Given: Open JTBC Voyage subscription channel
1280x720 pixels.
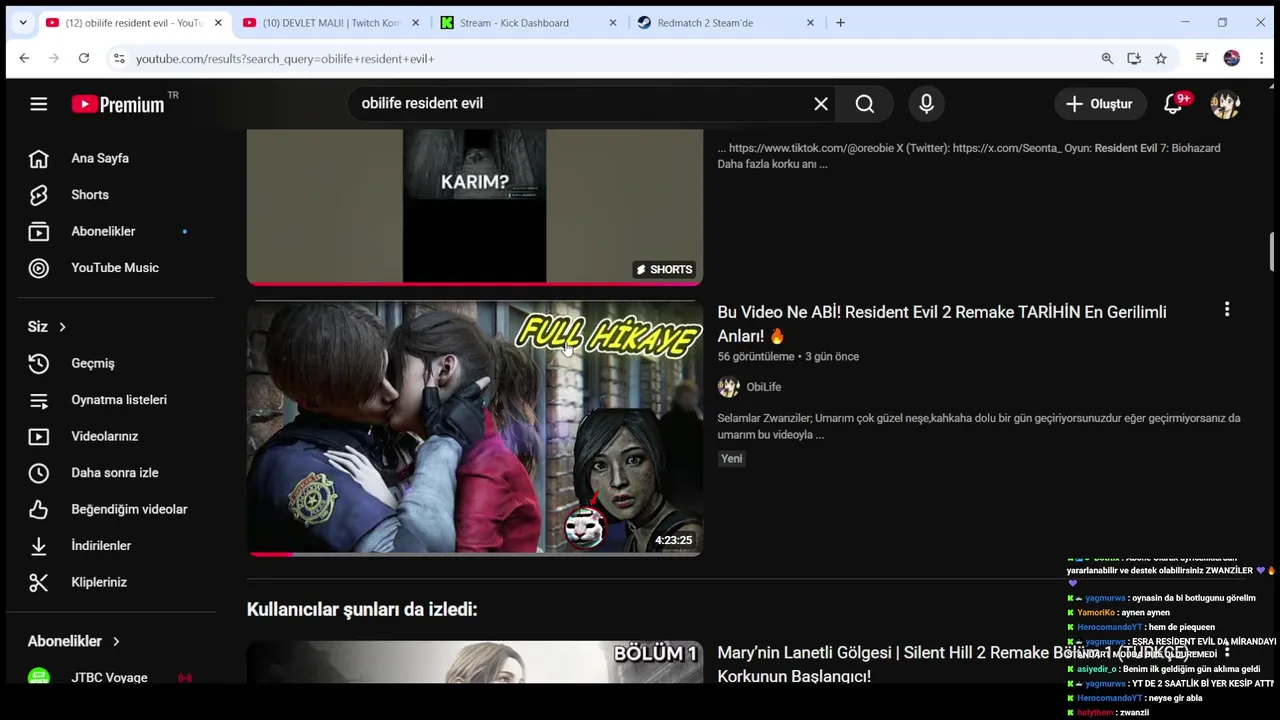Looking at the screenshot, I should (x=109, y=677).
